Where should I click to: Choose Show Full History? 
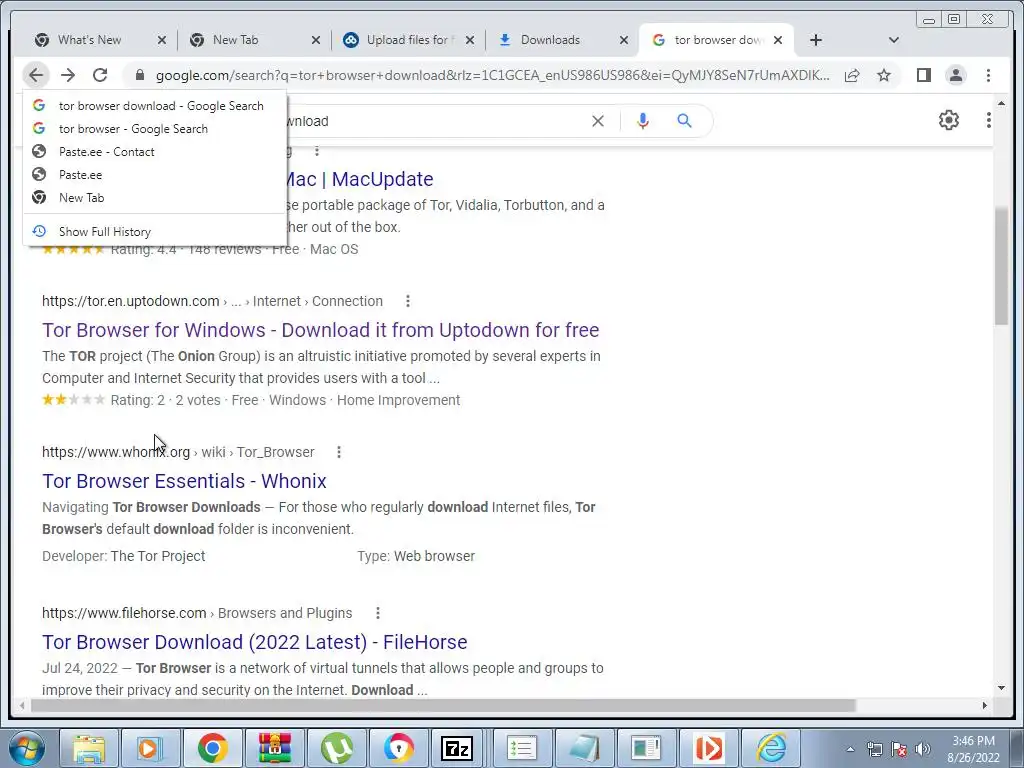155,231
